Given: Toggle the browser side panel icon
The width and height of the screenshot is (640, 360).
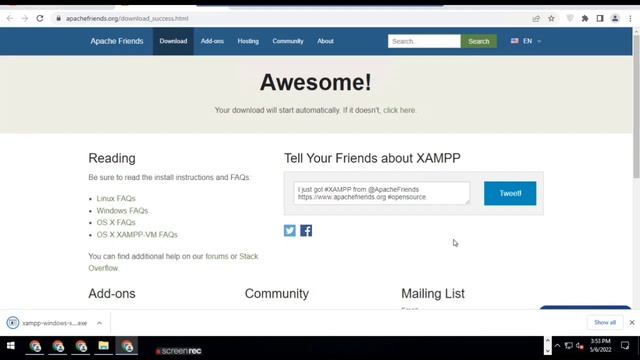Looking at the screenshot, I should coord(600,18).
